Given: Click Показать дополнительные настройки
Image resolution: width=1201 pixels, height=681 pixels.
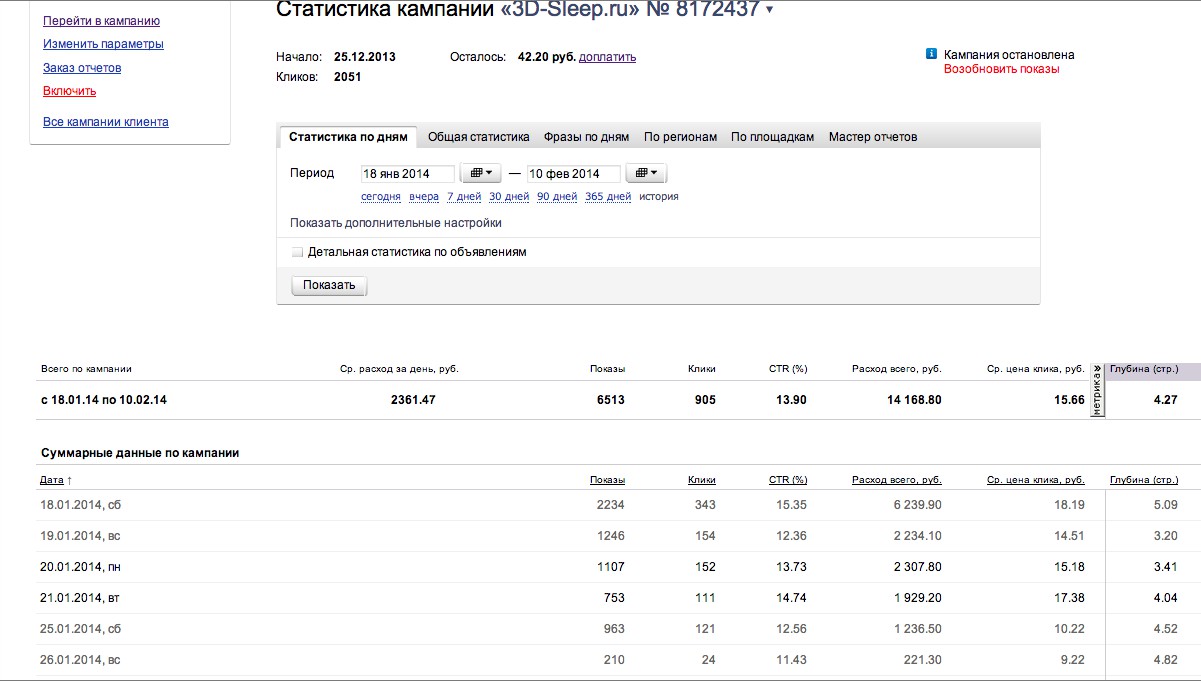Looking at the screenshot, I should [x=396, y=223].
